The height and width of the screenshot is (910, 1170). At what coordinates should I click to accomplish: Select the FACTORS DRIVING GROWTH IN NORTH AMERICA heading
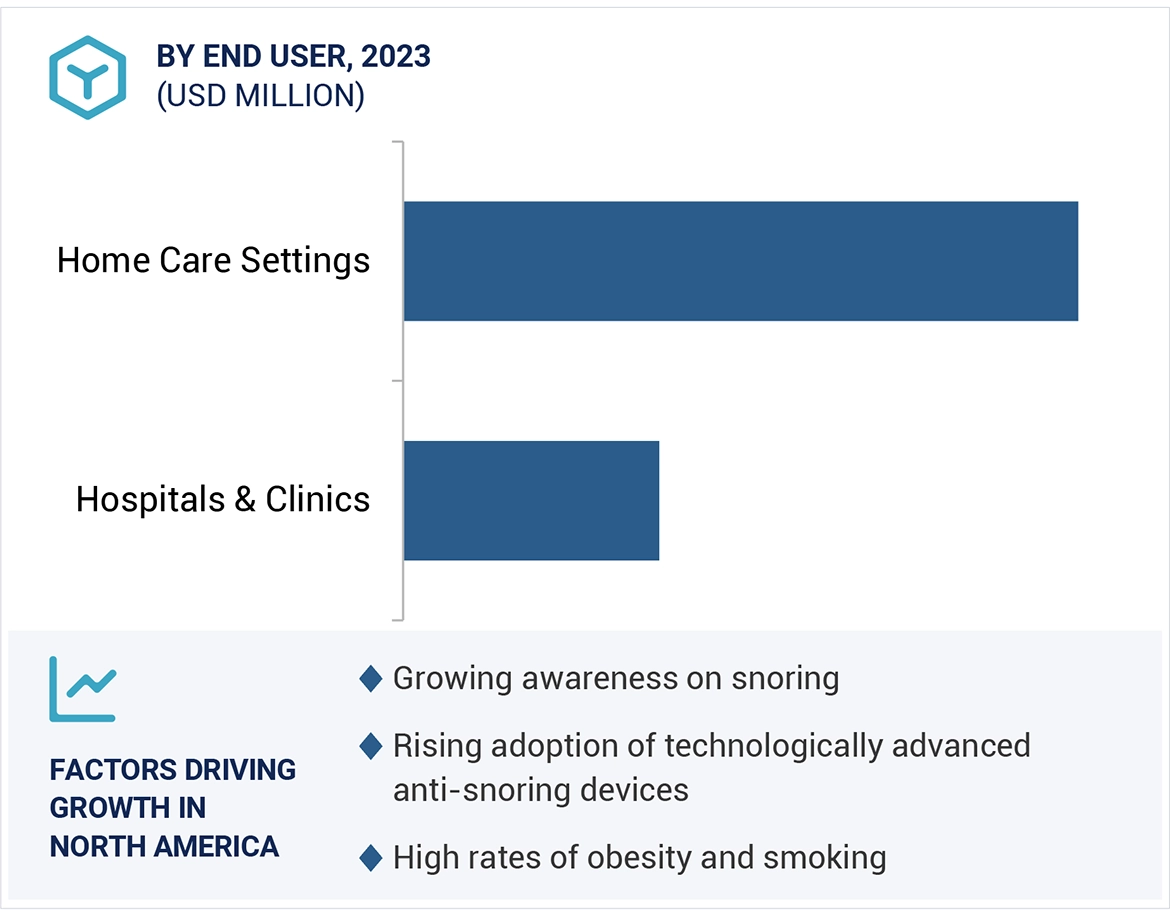point(173,808)
